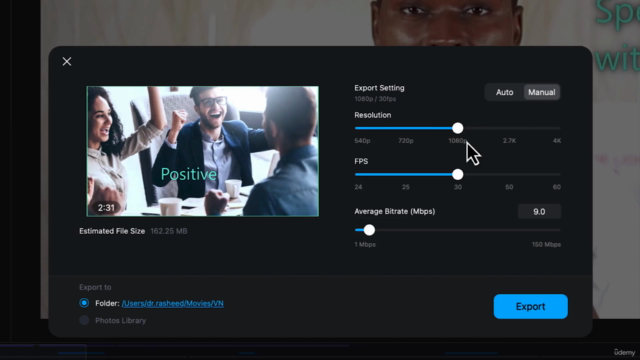Choose 60 on the FPS scale

(x=557, y=187)
